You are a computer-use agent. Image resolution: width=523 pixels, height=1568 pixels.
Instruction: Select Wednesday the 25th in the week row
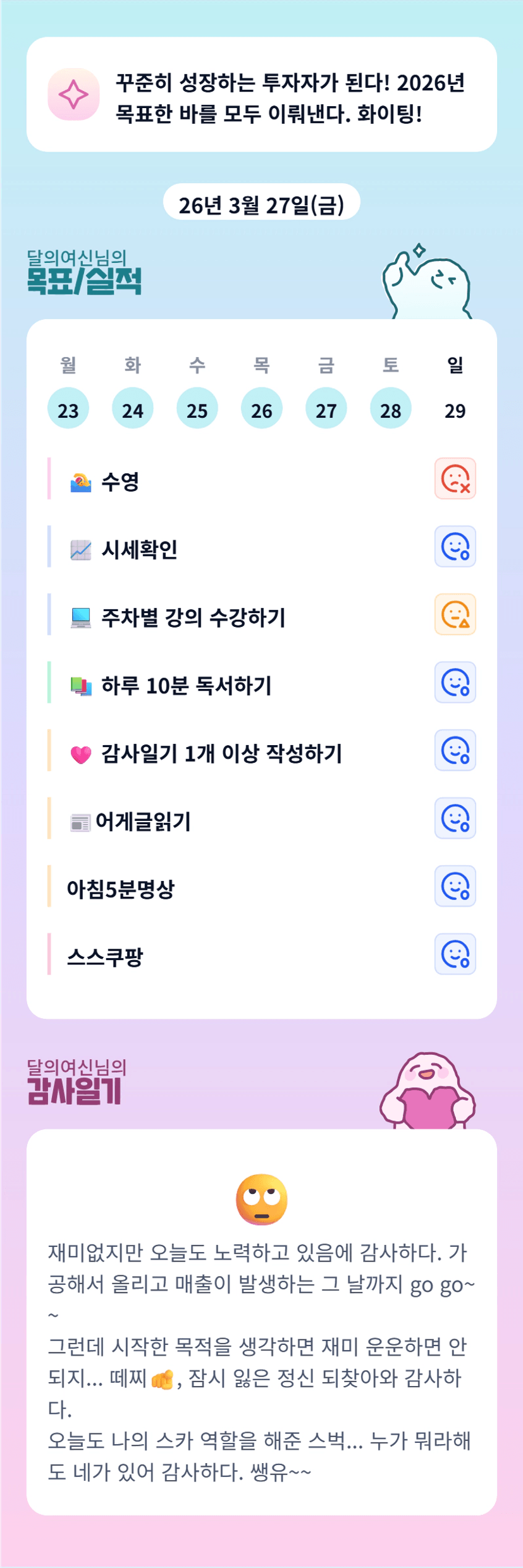tap(197, 408)
